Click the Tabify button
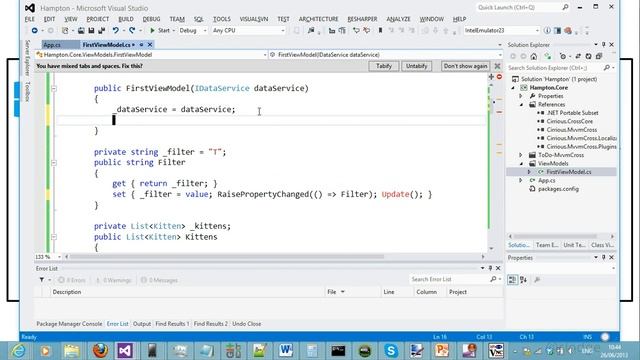 pos(384,66)
